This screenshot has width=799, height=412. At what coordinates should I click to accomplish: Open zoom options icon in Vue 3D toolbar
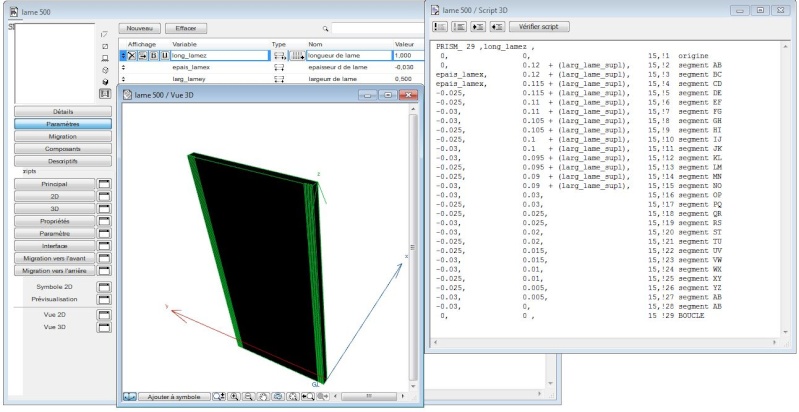[x=219, y=396]
